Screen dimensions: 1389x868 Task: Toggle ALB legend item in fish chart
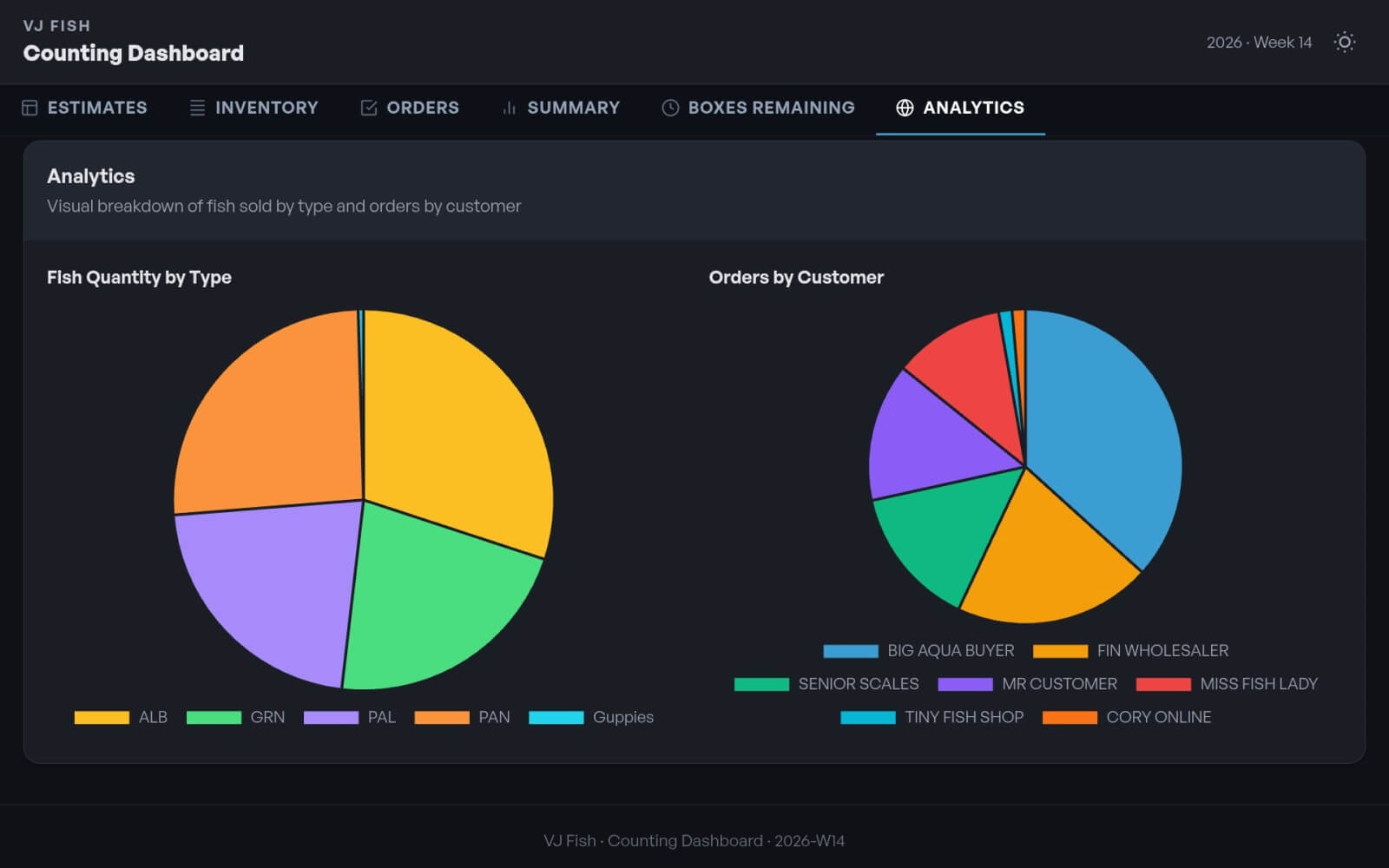121,717
